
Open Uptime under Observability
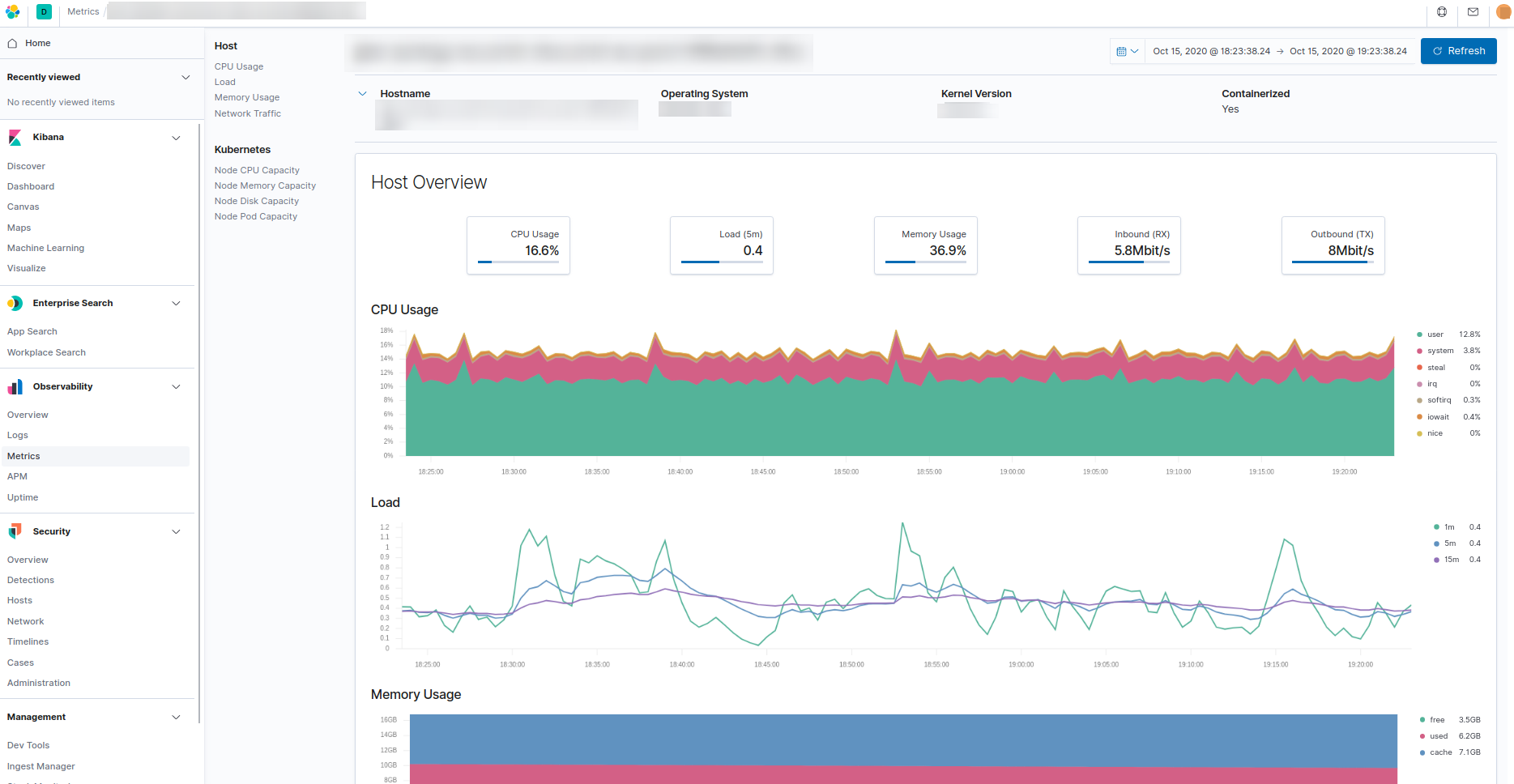tap(23, 497)
